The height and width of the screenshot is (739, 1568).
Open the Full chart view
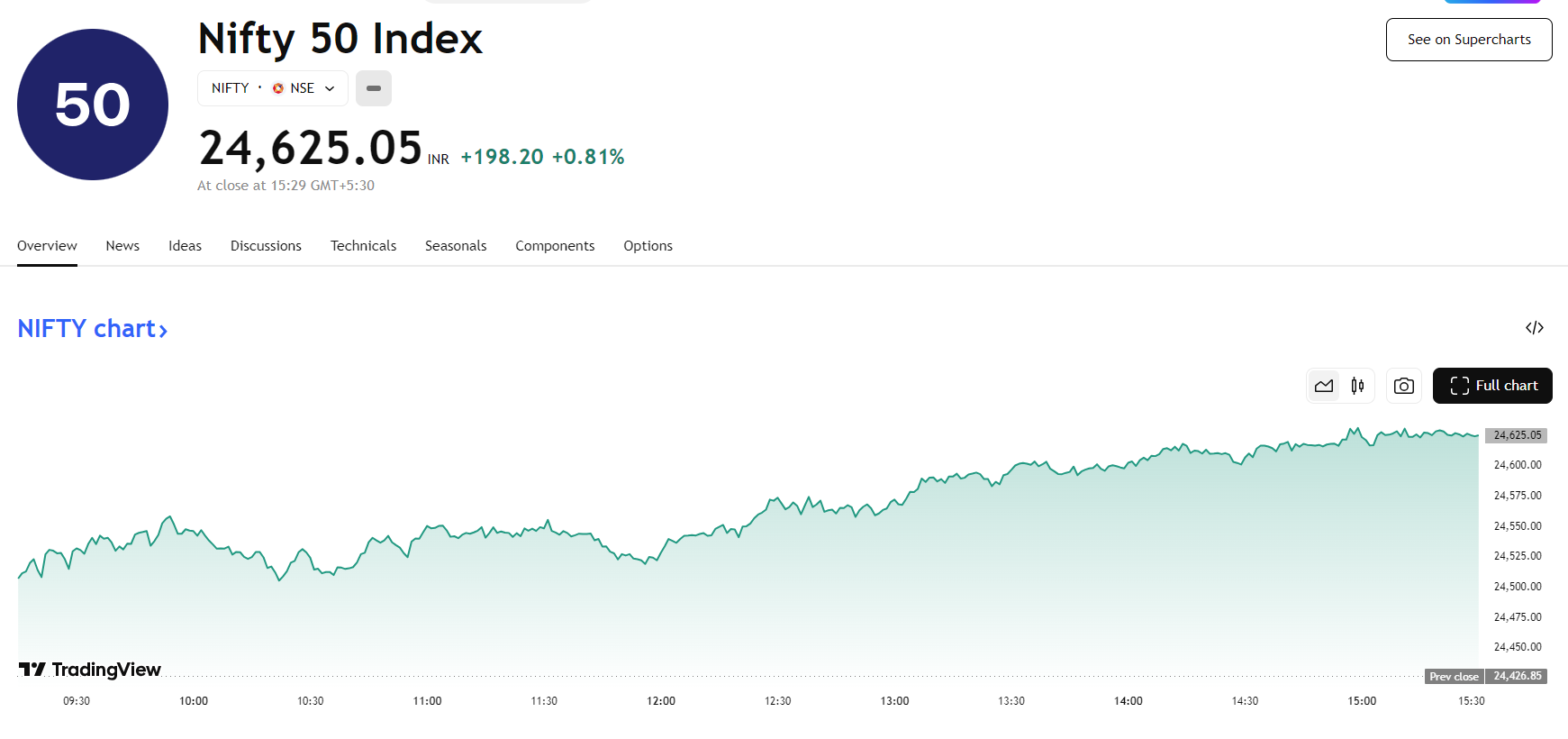[1492, 386]
